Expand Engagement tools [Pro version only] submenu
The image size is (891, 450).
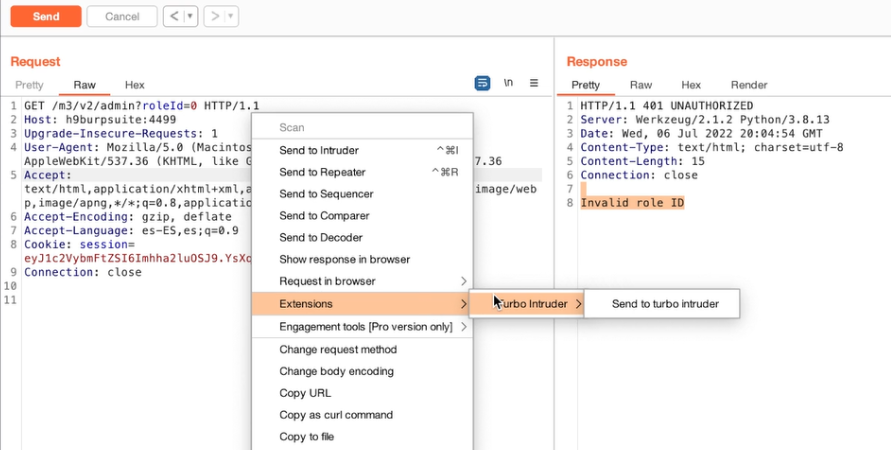pos(362,327)
